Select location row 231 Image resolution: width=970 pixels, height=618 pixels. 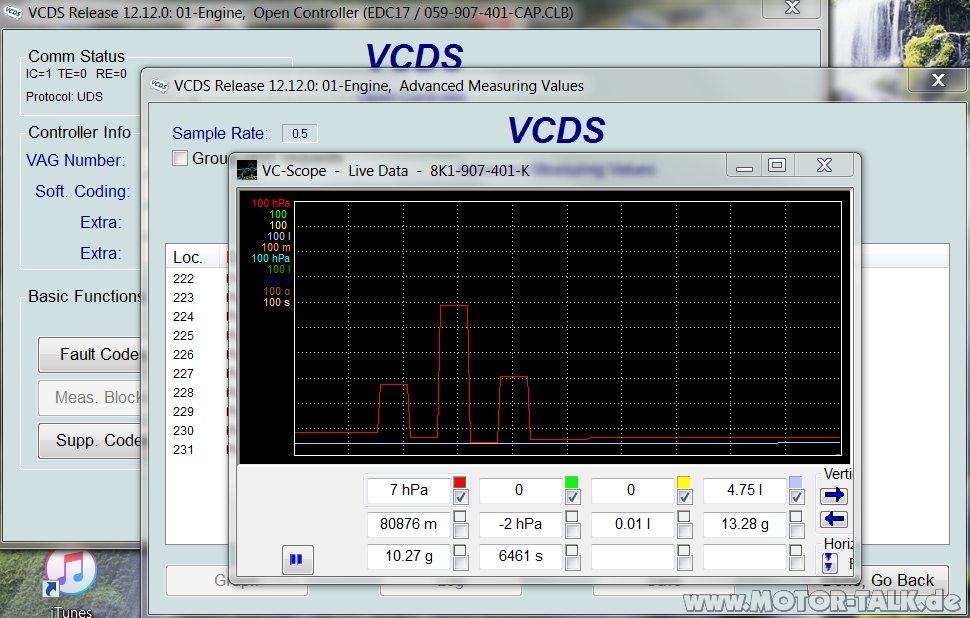[x=184, y=450]
